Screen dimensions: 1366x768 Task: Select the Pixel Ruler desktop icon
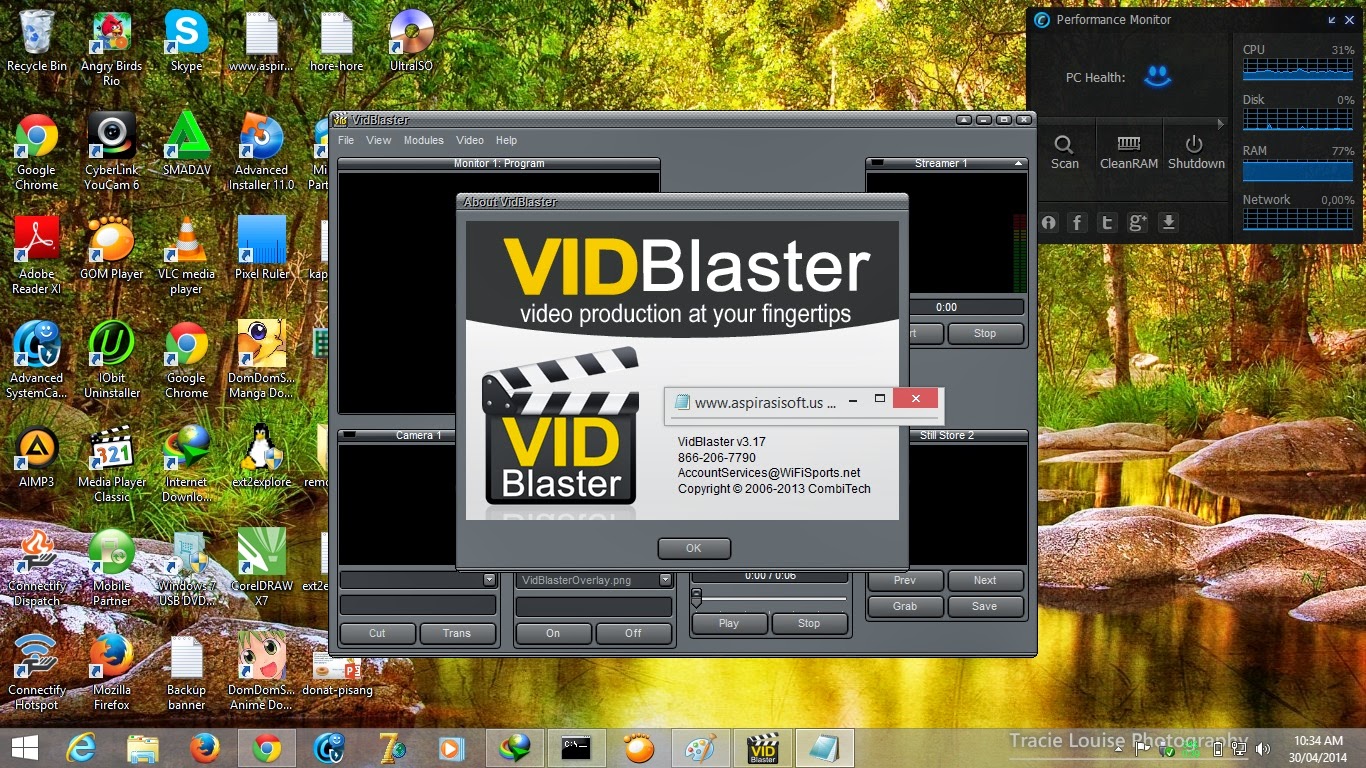262,248
